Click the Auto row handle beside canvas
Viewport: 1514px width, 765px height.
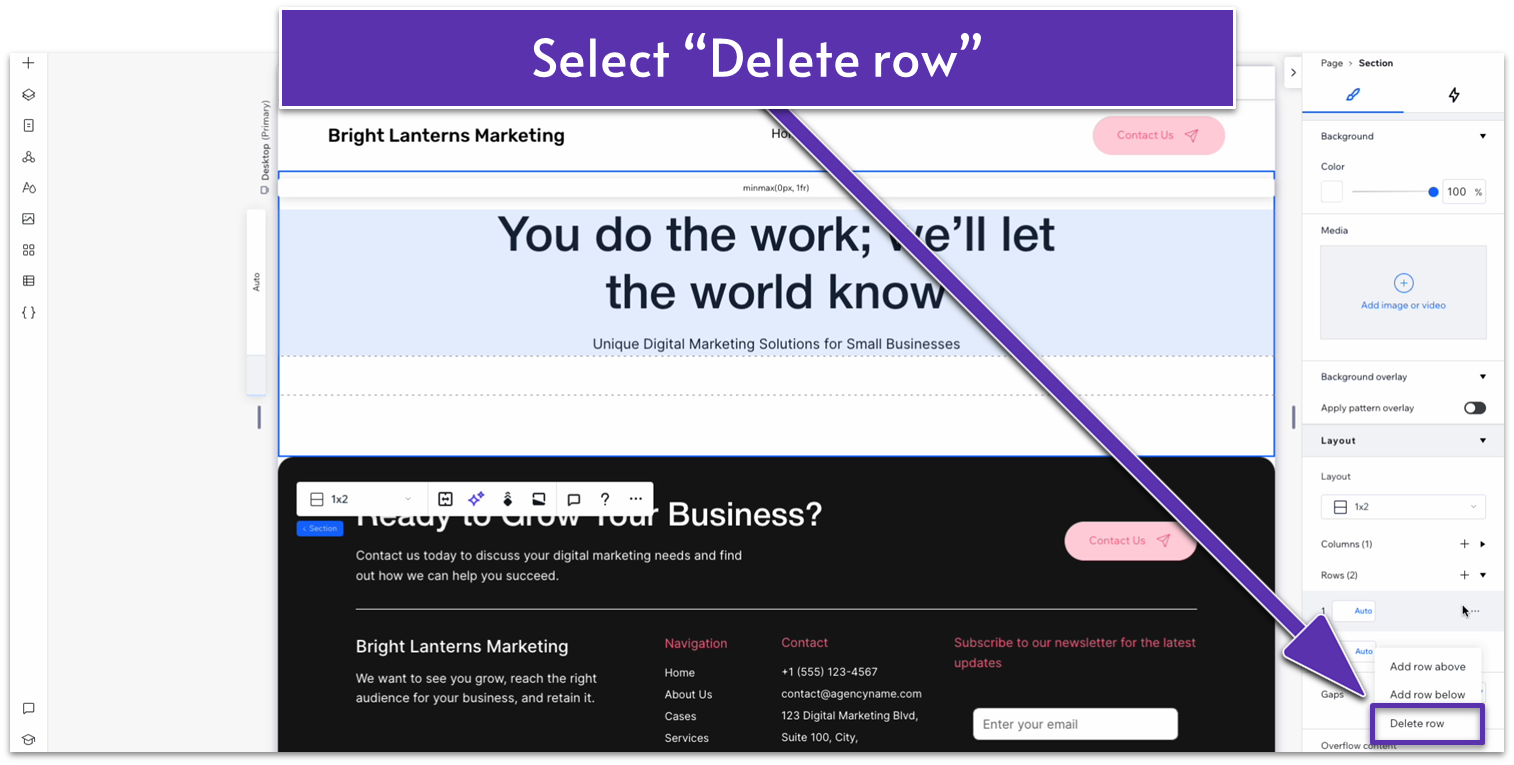click(256, 282)
